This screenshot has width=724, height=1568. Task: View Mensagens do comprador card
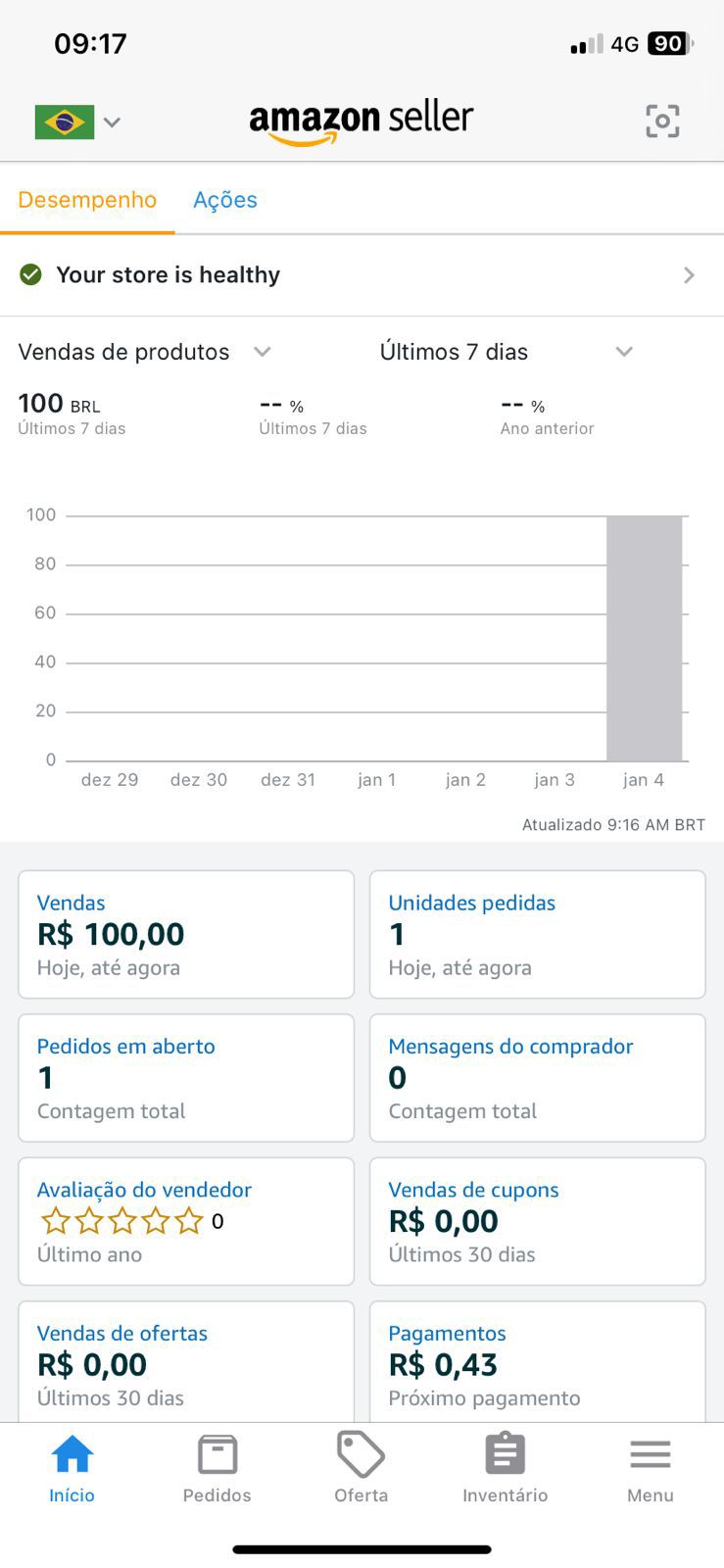tap(537, 1077)
